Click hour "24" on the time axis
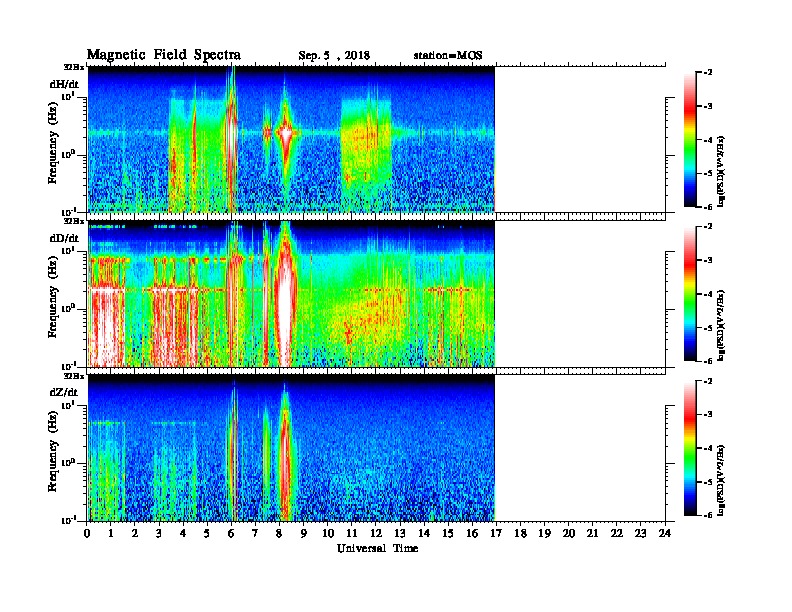Image resolution: width=792 pixels, height=612 pixels. (664, 534)
